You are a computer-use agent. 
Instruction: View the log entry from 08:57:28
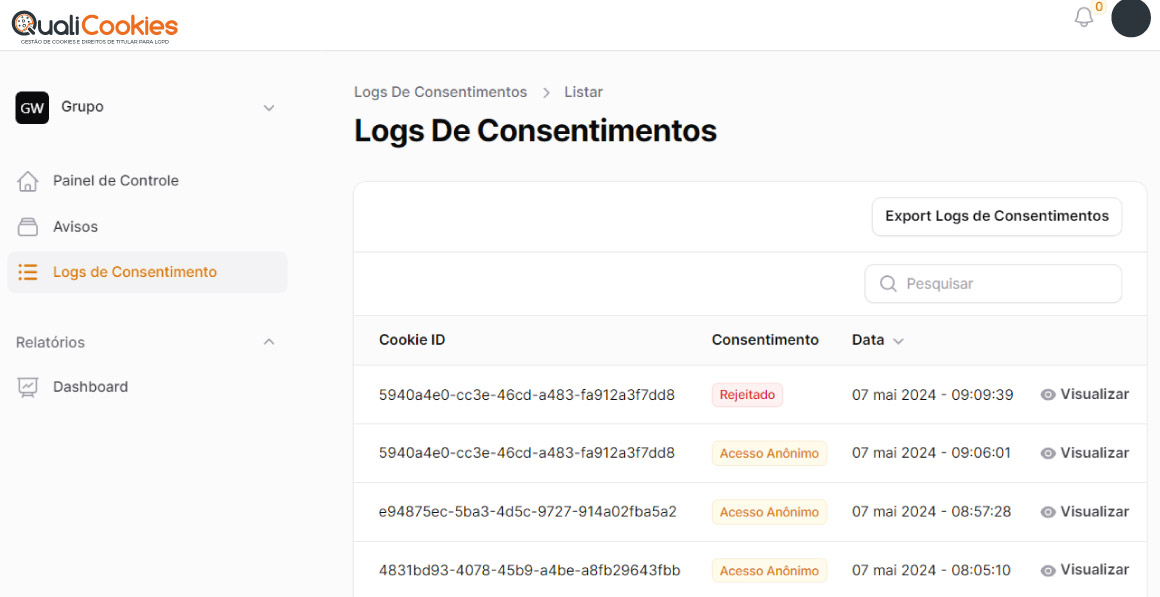click(x=1084, y=511)
